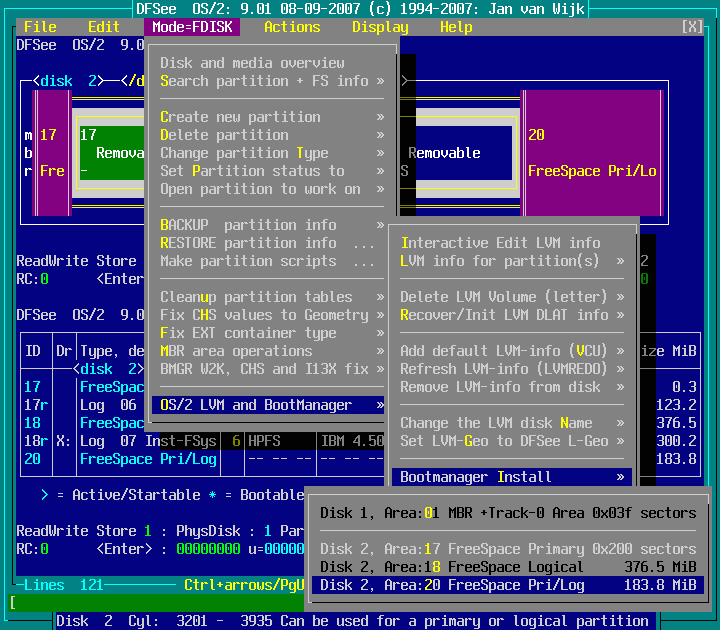
Task: Pick Disk 2 Area 17 FreeSpace Primary
Action: coord(508,549)
